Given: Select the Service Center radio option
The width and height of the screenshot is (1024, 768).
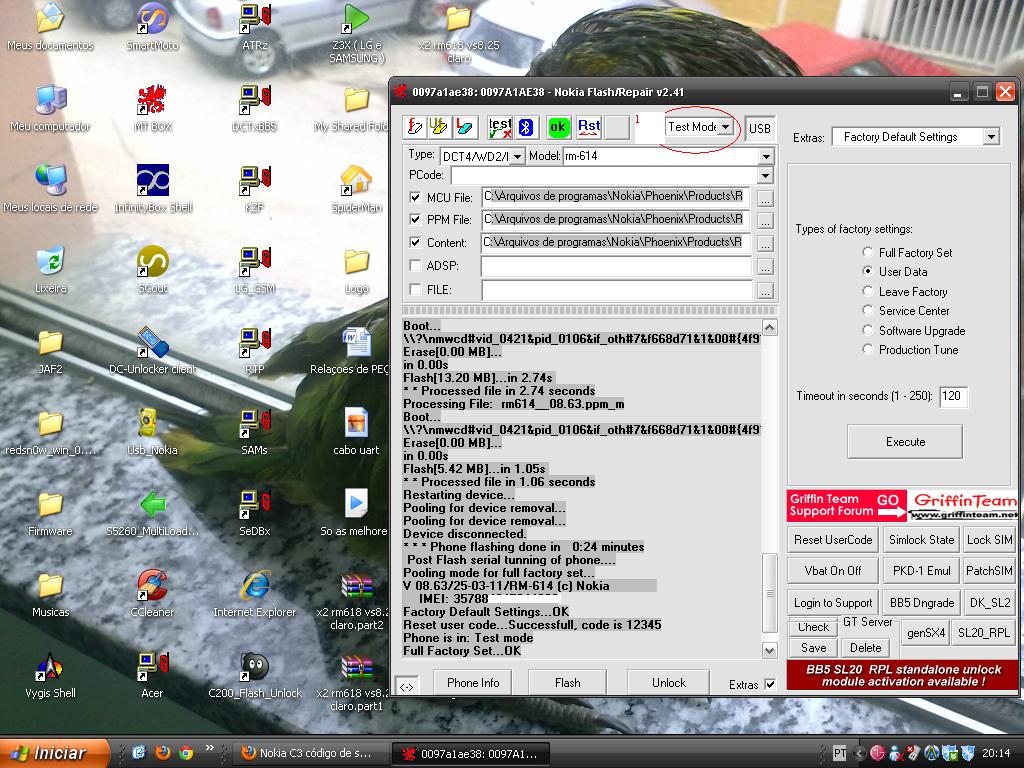Looking at the screenshot, I should pos(868,310).
